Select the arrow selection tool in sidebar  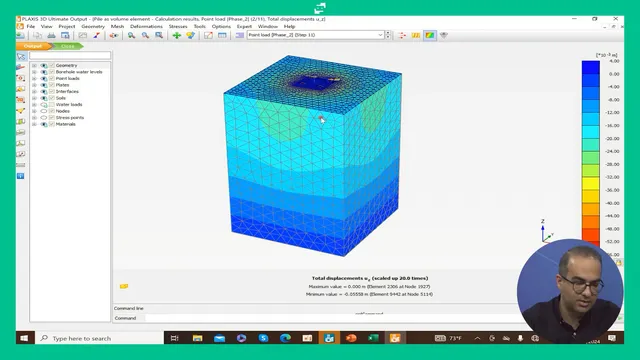21,56
